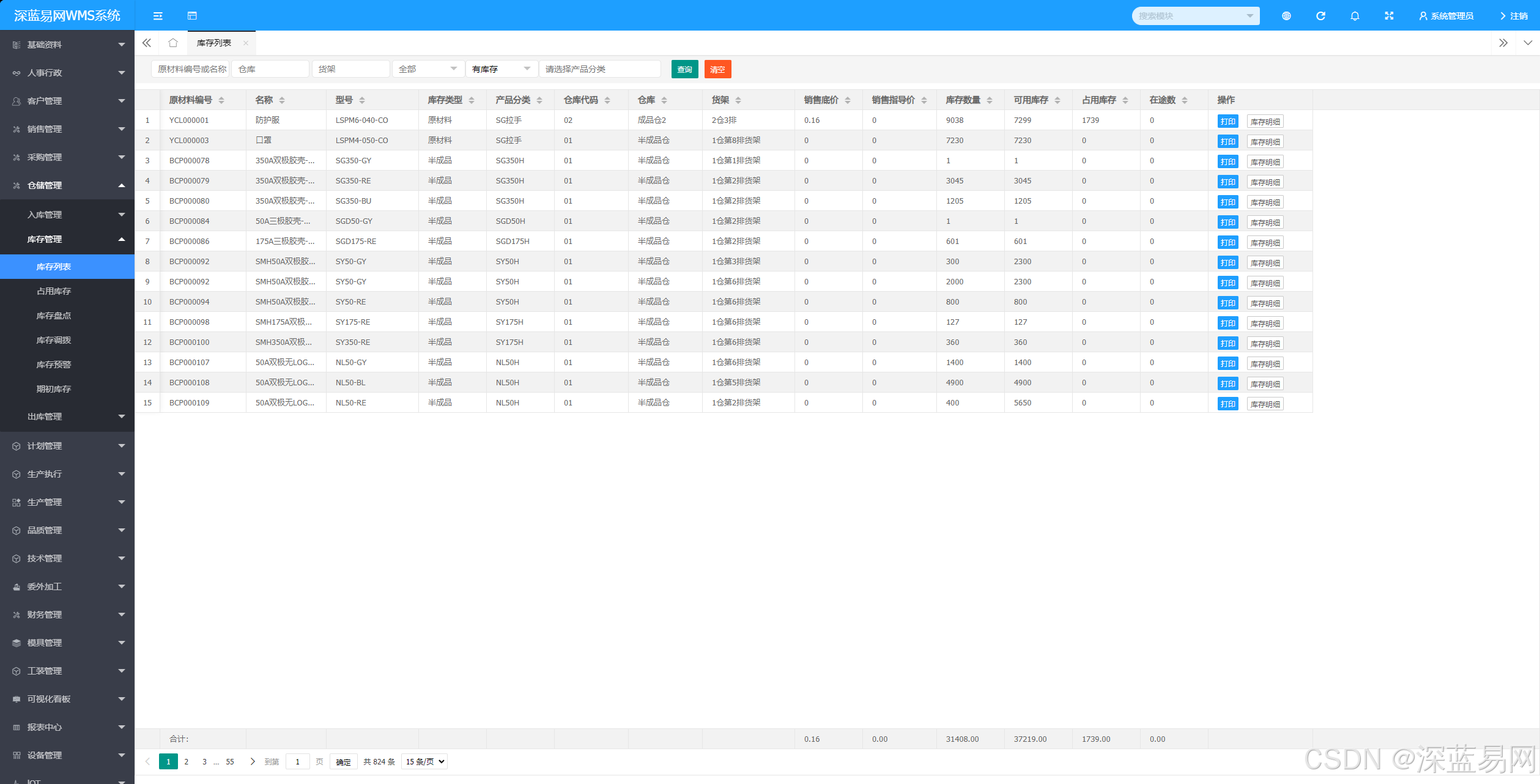Select 库存盘点 in sidebar
This screenshot has width=1540, height=784.
(54, 316)
